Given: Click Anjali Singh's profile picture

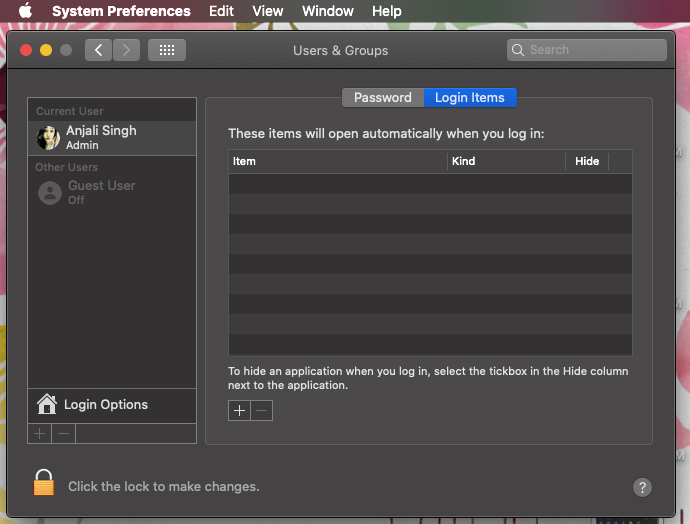Looking at the screenshot, I should tap(48, 138).
